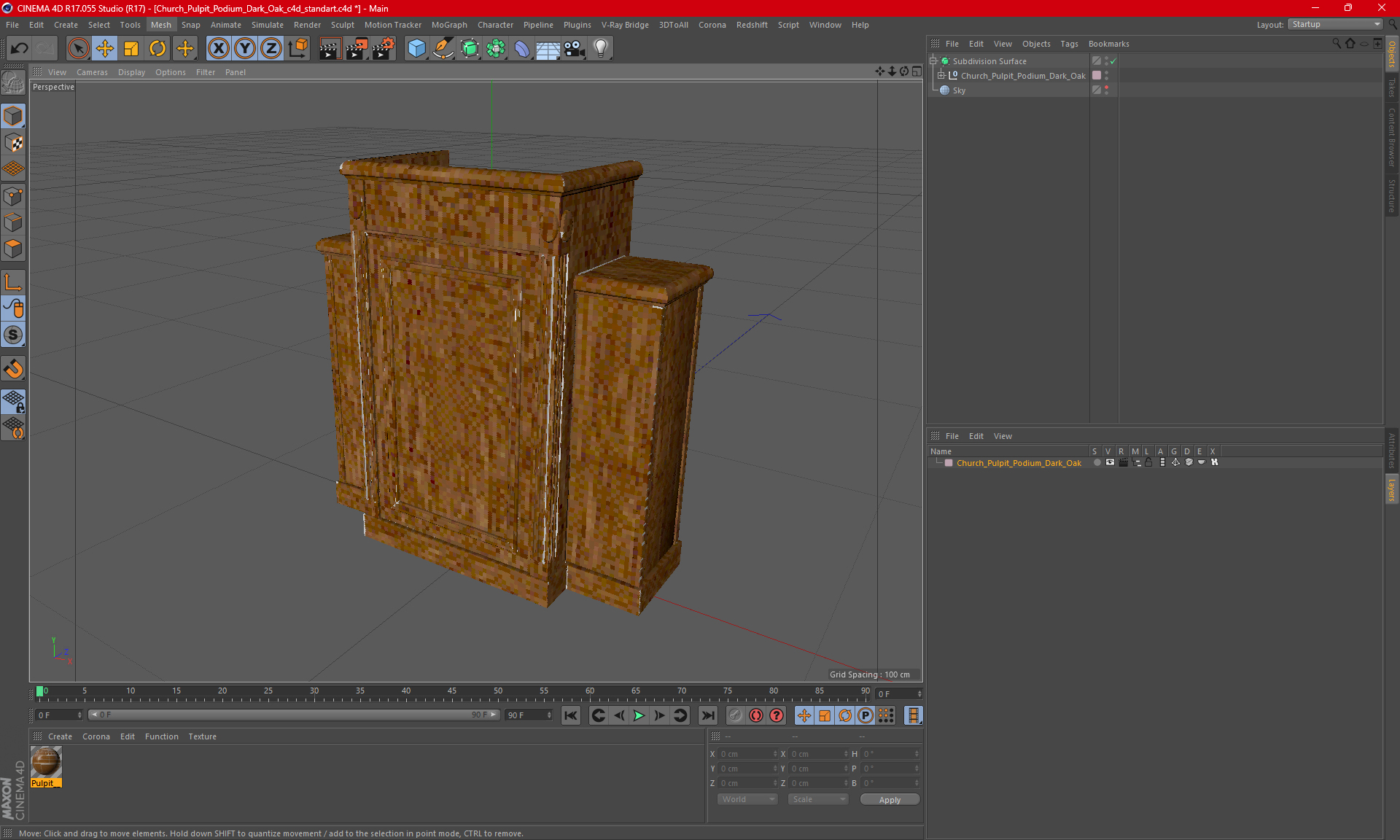Image resolution: width=1400 pixels, height=840 pixels.
Task: Switch to Edges mode
Action: coord(13,222)
